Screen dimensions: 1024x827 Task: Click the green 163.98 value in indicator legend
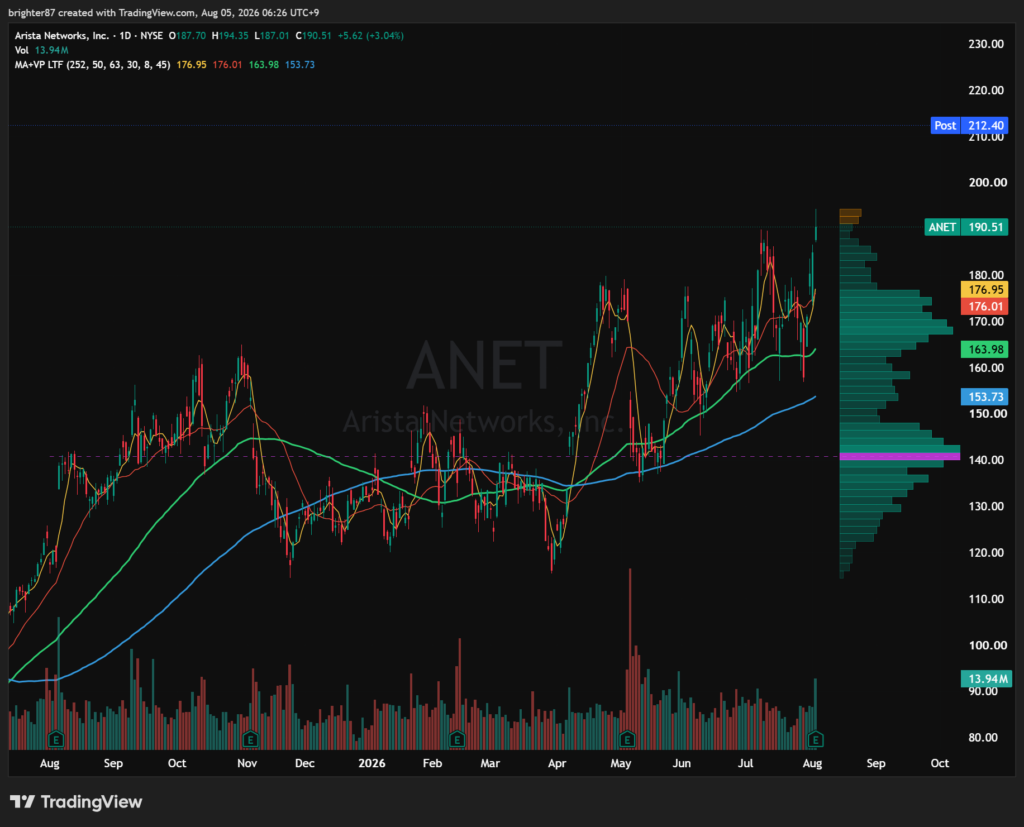pyautogui.click(x=264, y=64)
